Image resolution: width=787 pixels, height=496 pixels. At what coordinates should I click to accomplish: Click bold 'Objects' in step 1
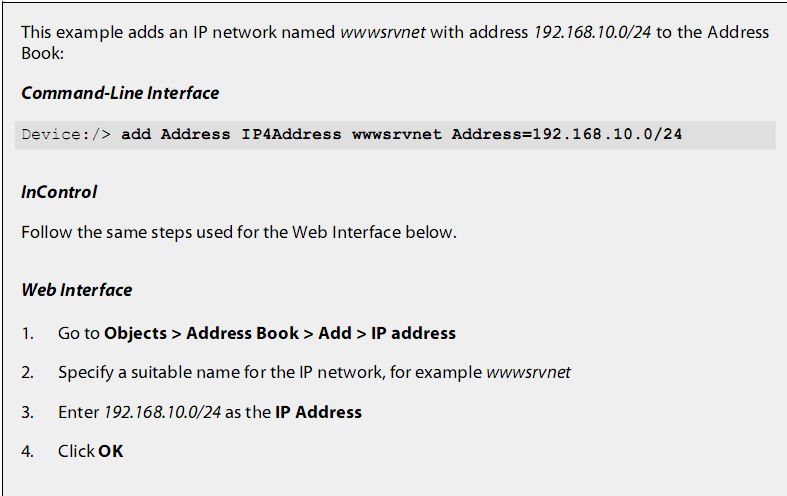[x=136, y=333]
